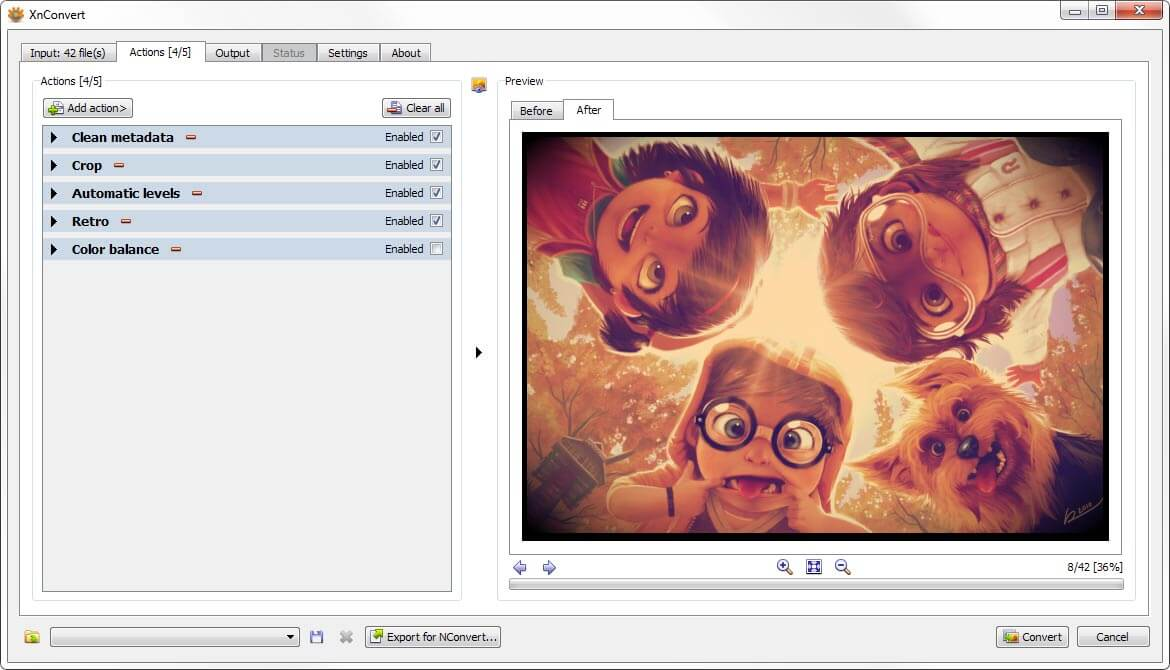Expand the Automatic levels action settings
The image size is (1170, 670).
(54, 193)
